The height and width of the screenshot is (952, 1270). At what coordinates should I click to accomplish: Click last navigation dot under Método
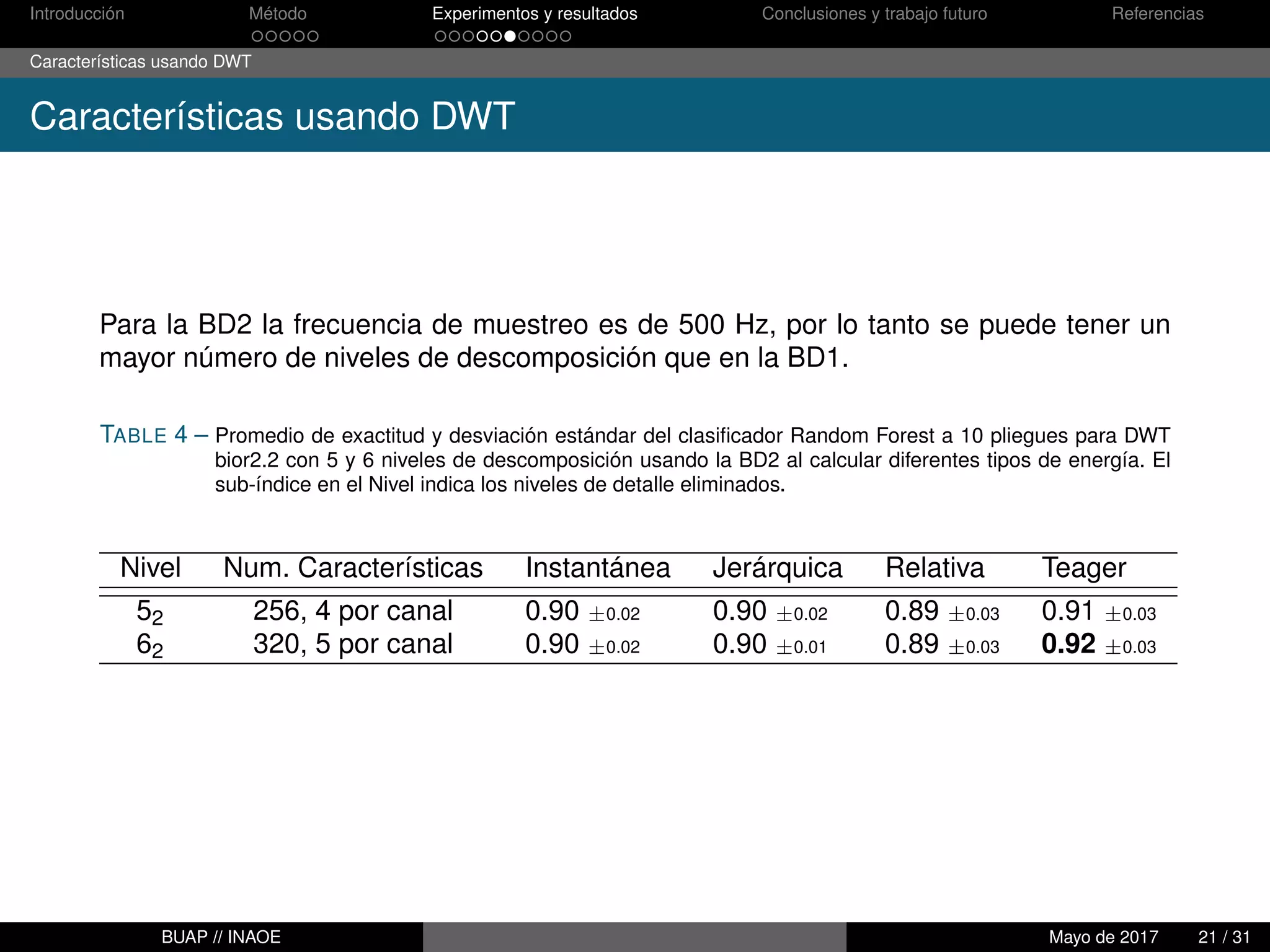pyautogui.click(x=313, y=37)
